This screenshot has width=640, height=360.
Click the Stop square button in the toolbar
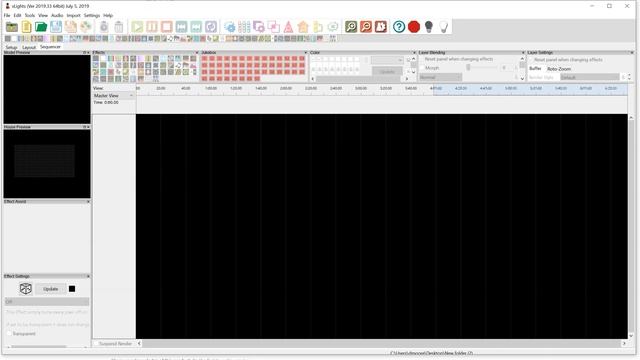(x=167, y=27)
